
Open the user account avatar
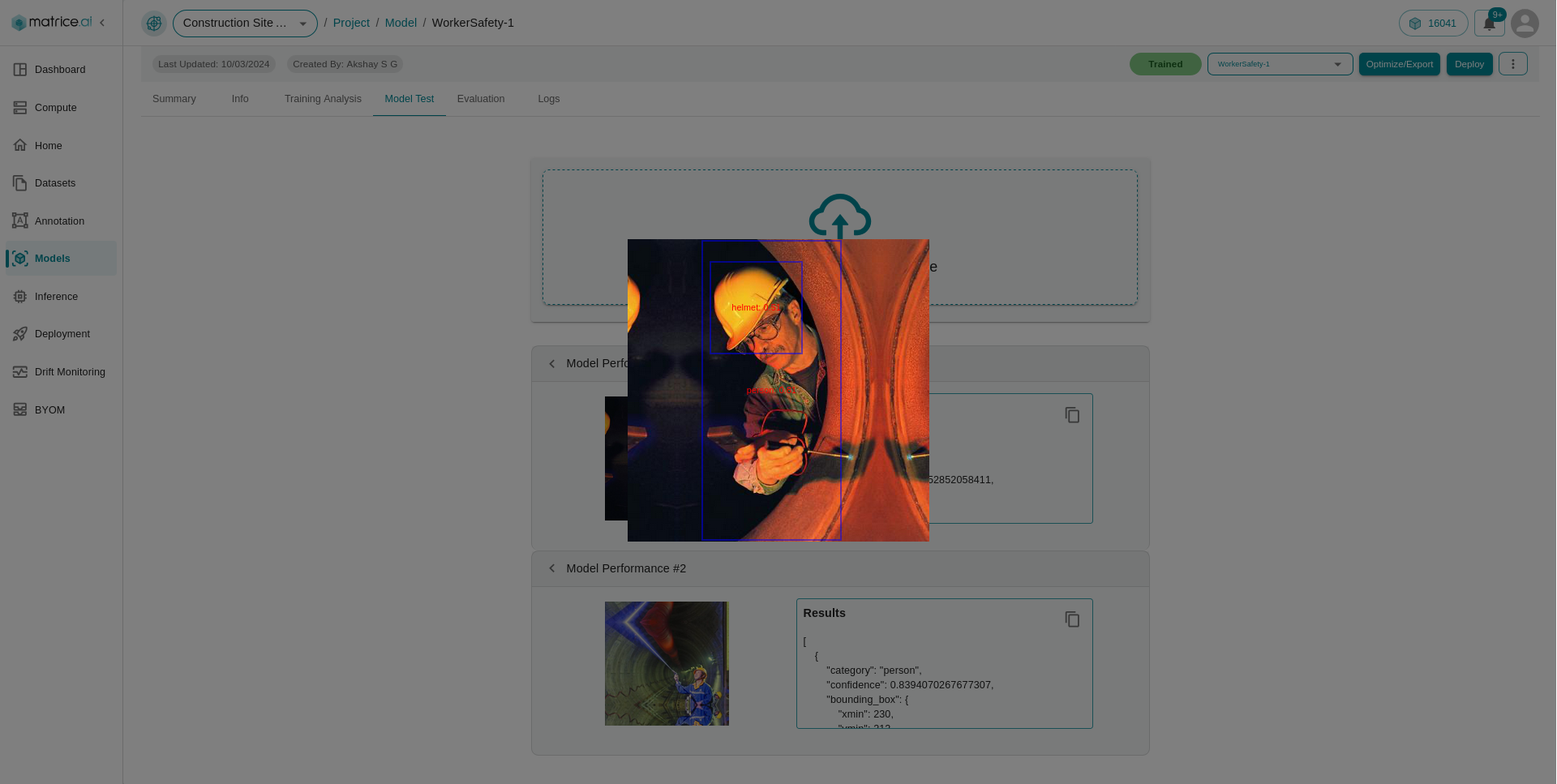click(1525, 24)
